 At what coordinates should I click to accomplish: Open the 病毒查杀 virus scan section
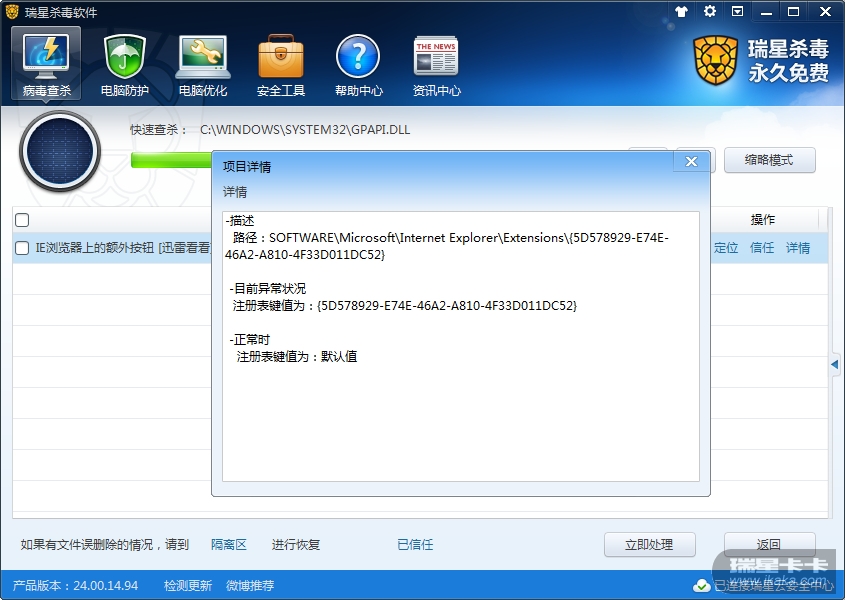coord(46,64)
